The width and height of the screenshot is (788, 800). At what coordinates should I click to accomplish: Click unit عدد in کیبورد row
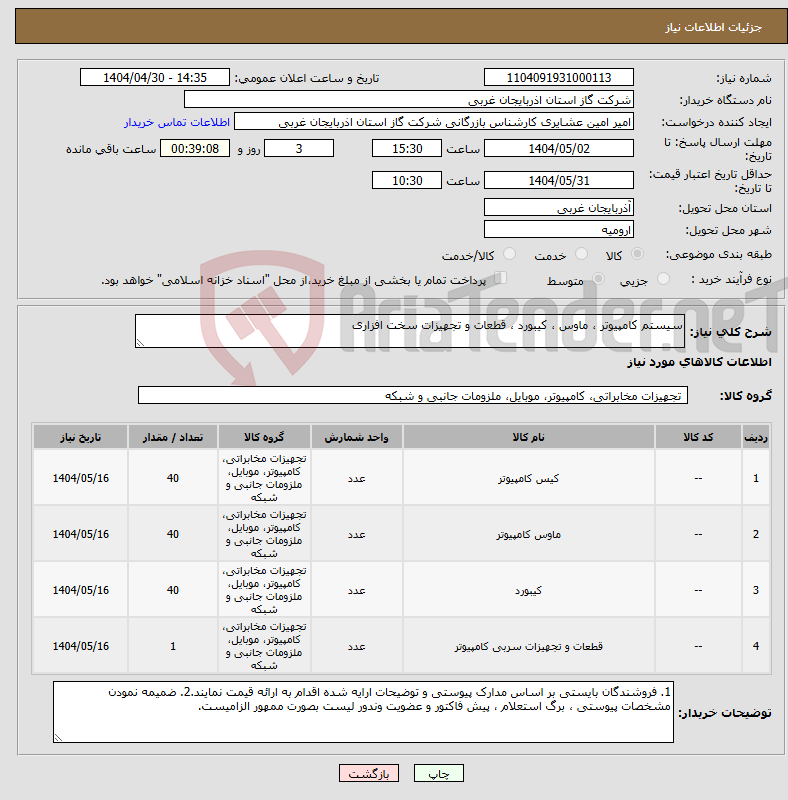click(x=356, y=591)
